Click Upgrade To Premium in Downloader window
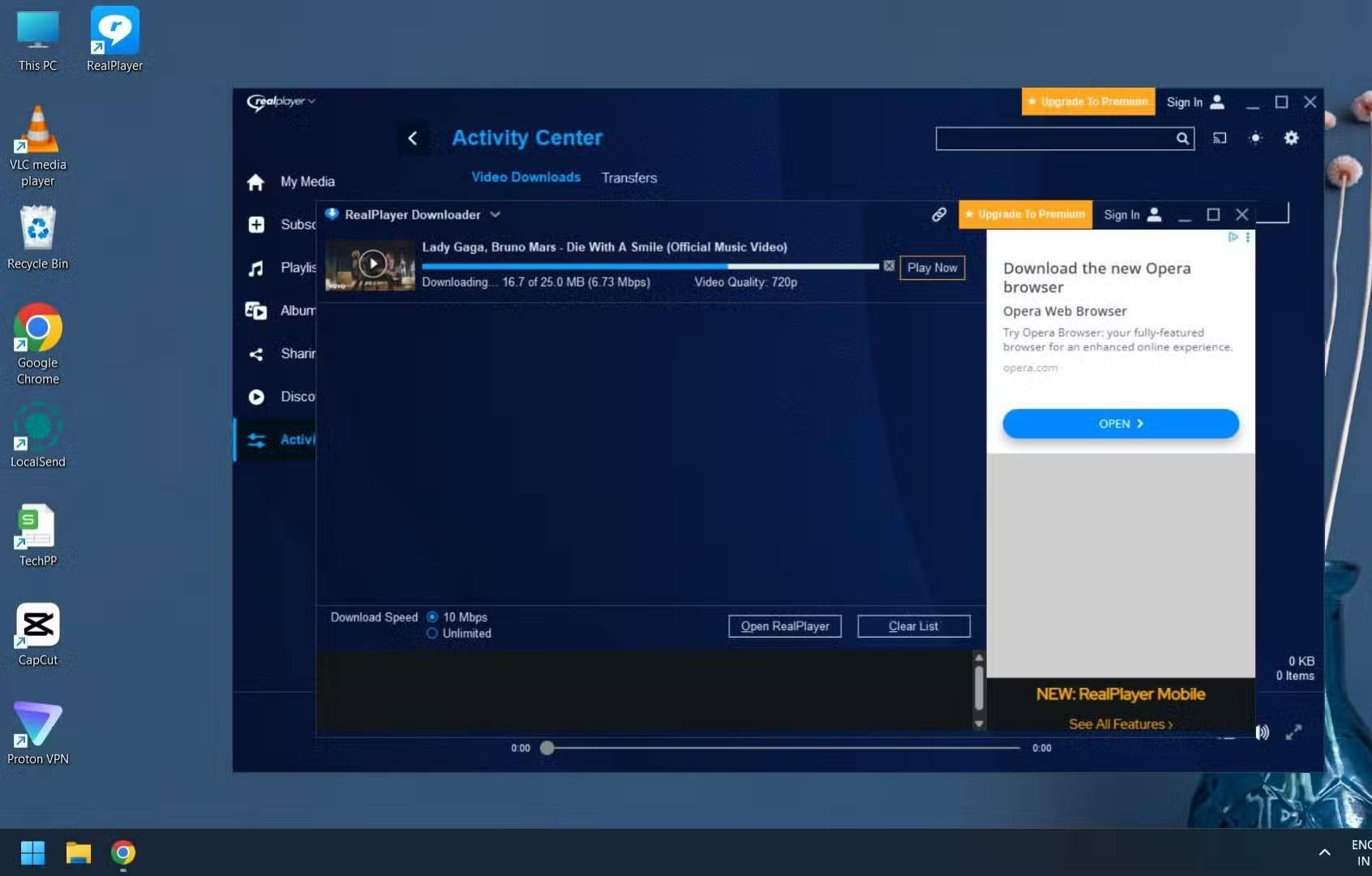The image size is (1372, 876). point(1026,214)
